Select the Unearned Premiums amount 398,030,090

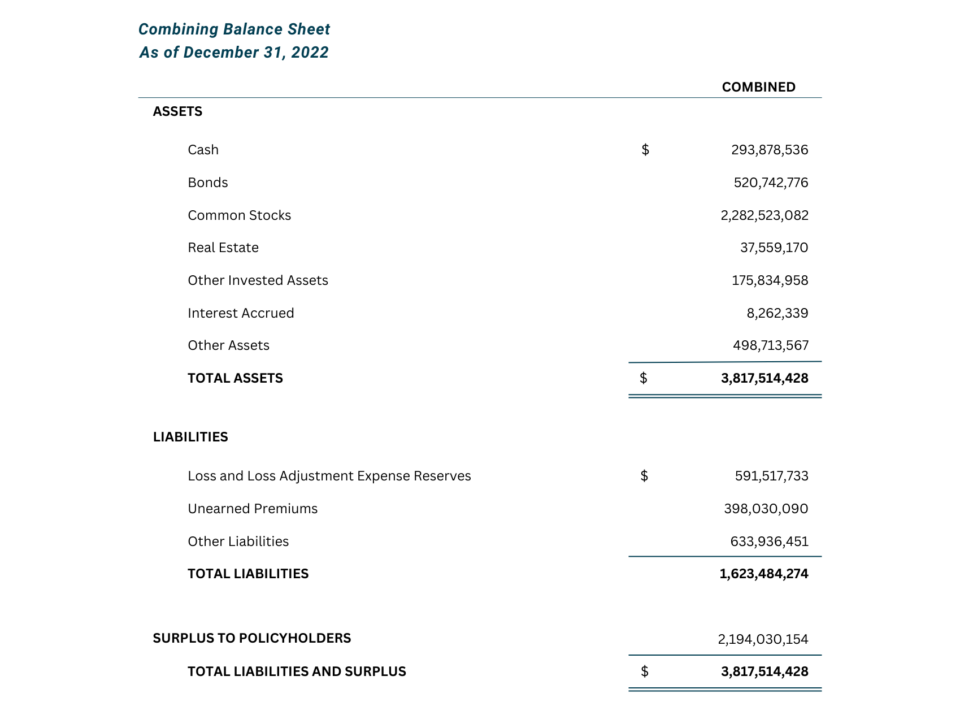[766, 509]
